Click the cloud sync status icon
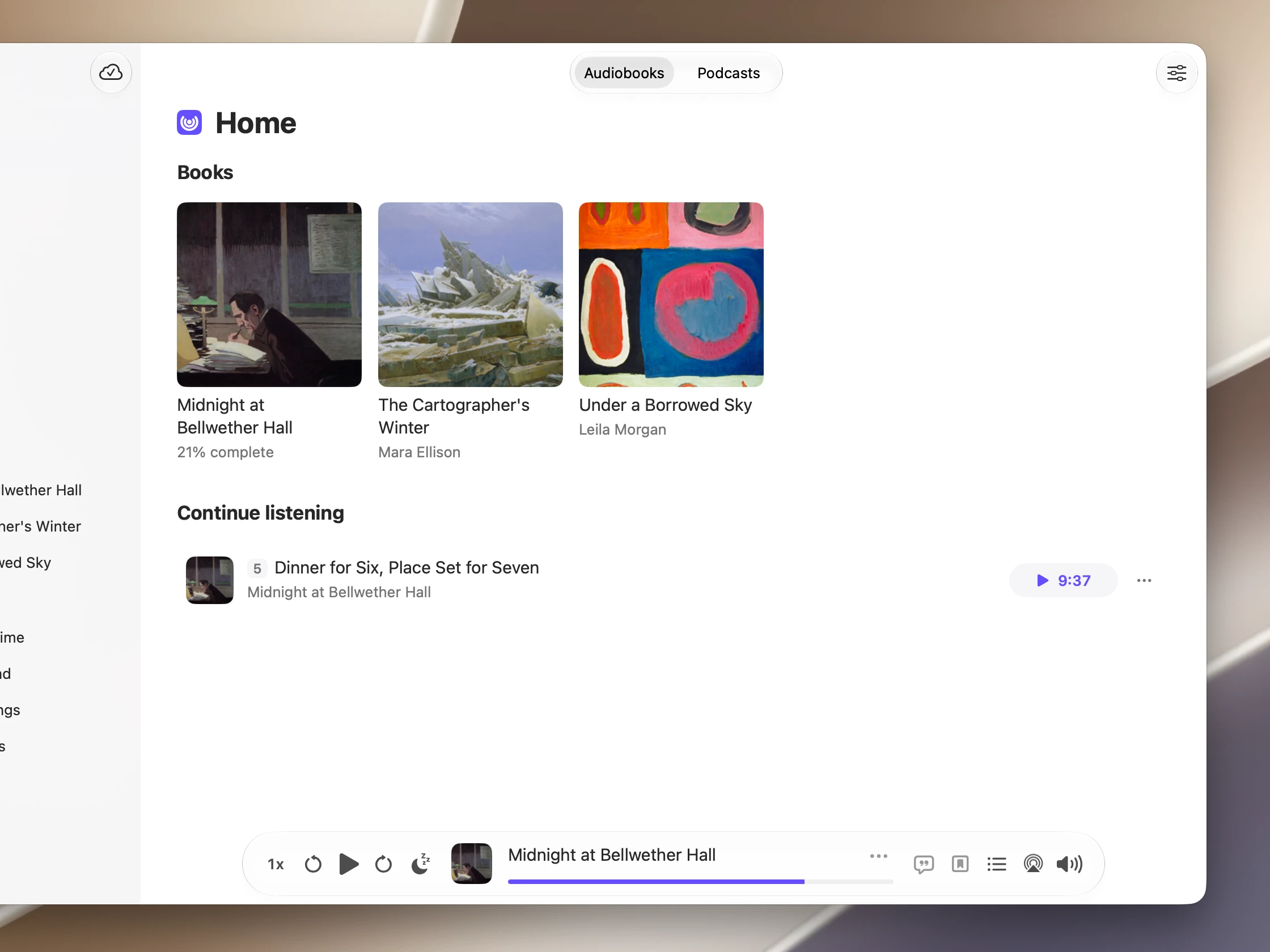Viewport: 1270px width, 952px height. (111, 73)
